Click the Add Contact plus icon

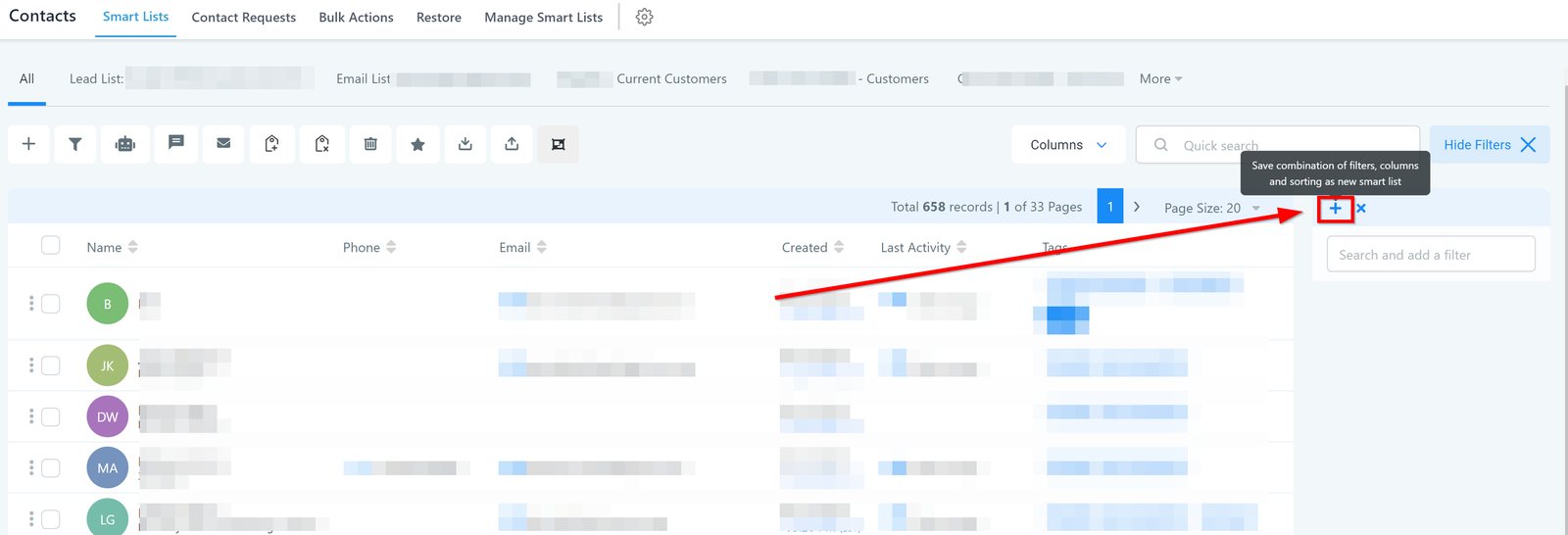28,144
